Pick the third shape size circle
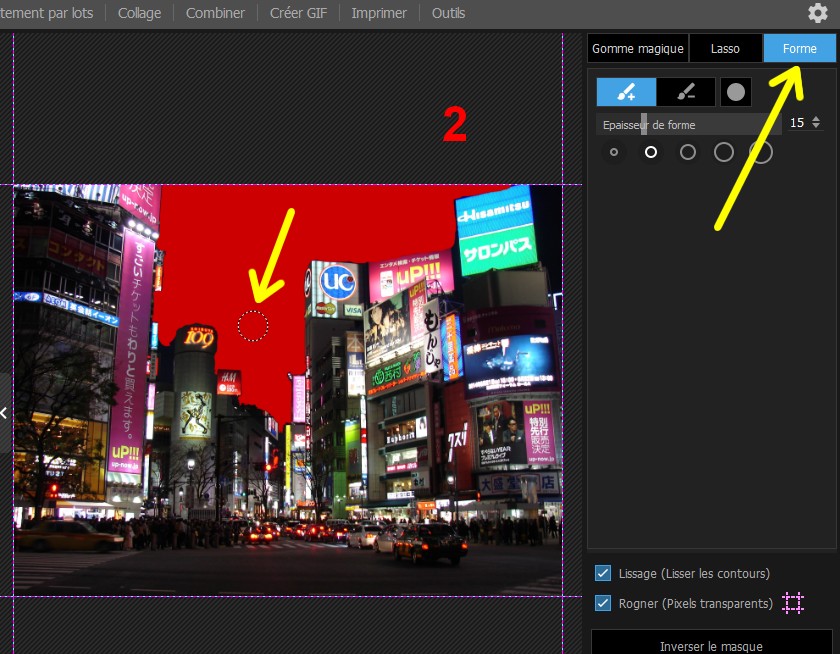Image resolution: width=840 pixels, height=654 pixels. (x=688, y=152)
